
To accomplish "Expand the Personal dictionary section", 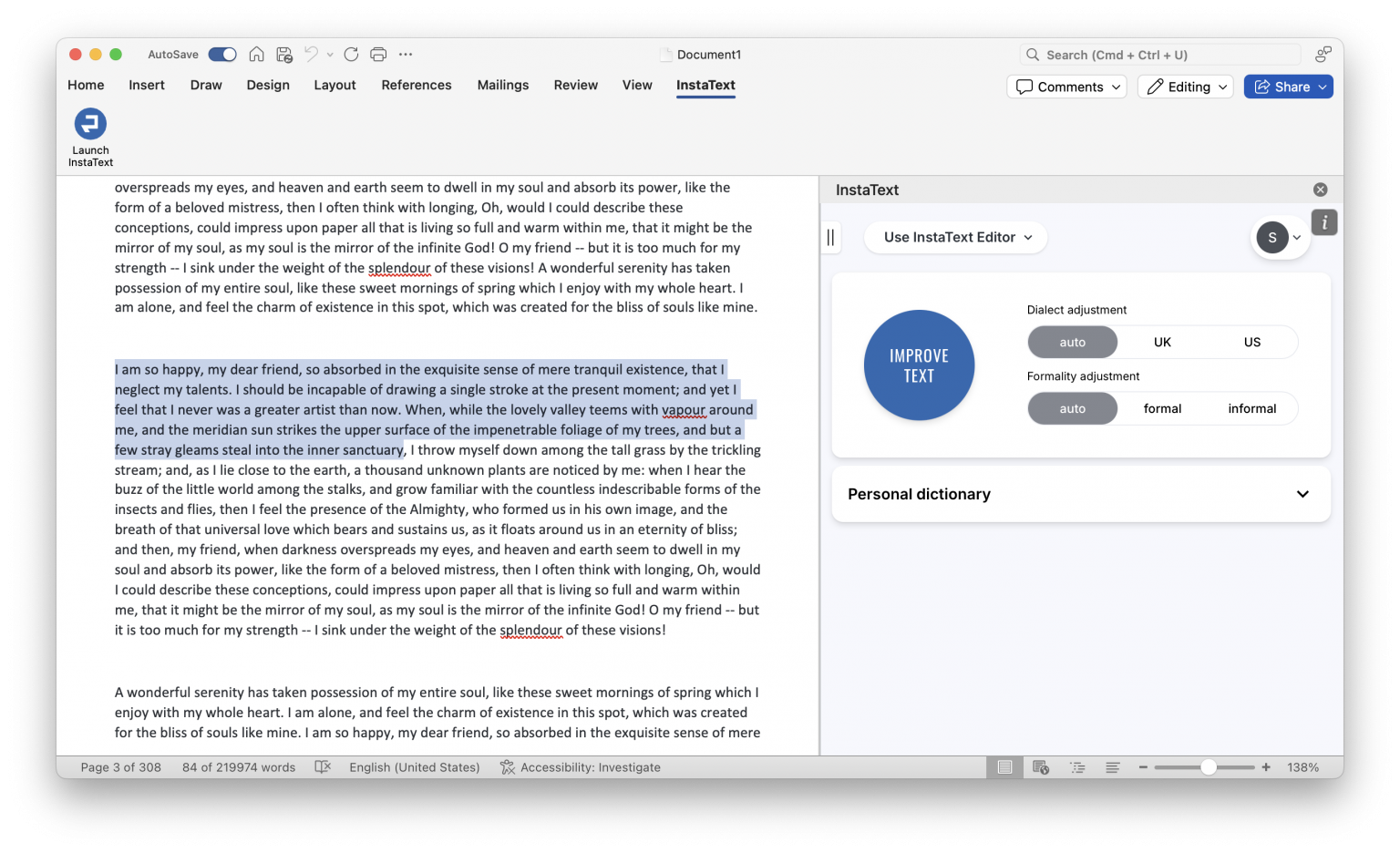I will [1080, 494].
